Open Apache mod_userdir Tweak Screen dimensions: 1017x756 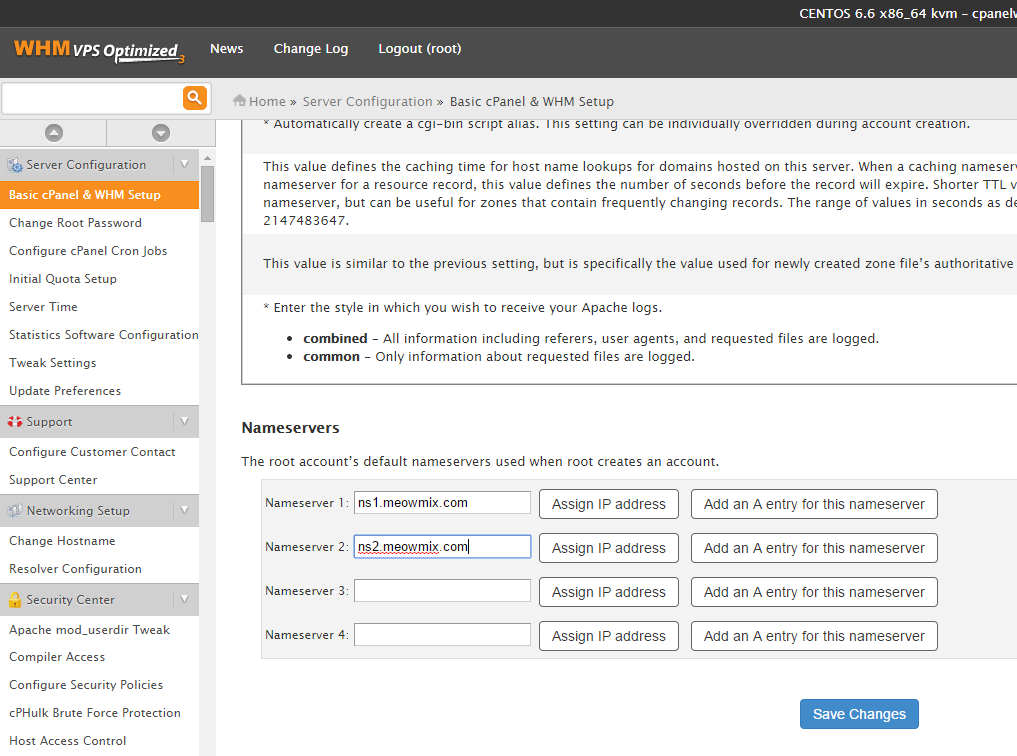pos(90,630)
